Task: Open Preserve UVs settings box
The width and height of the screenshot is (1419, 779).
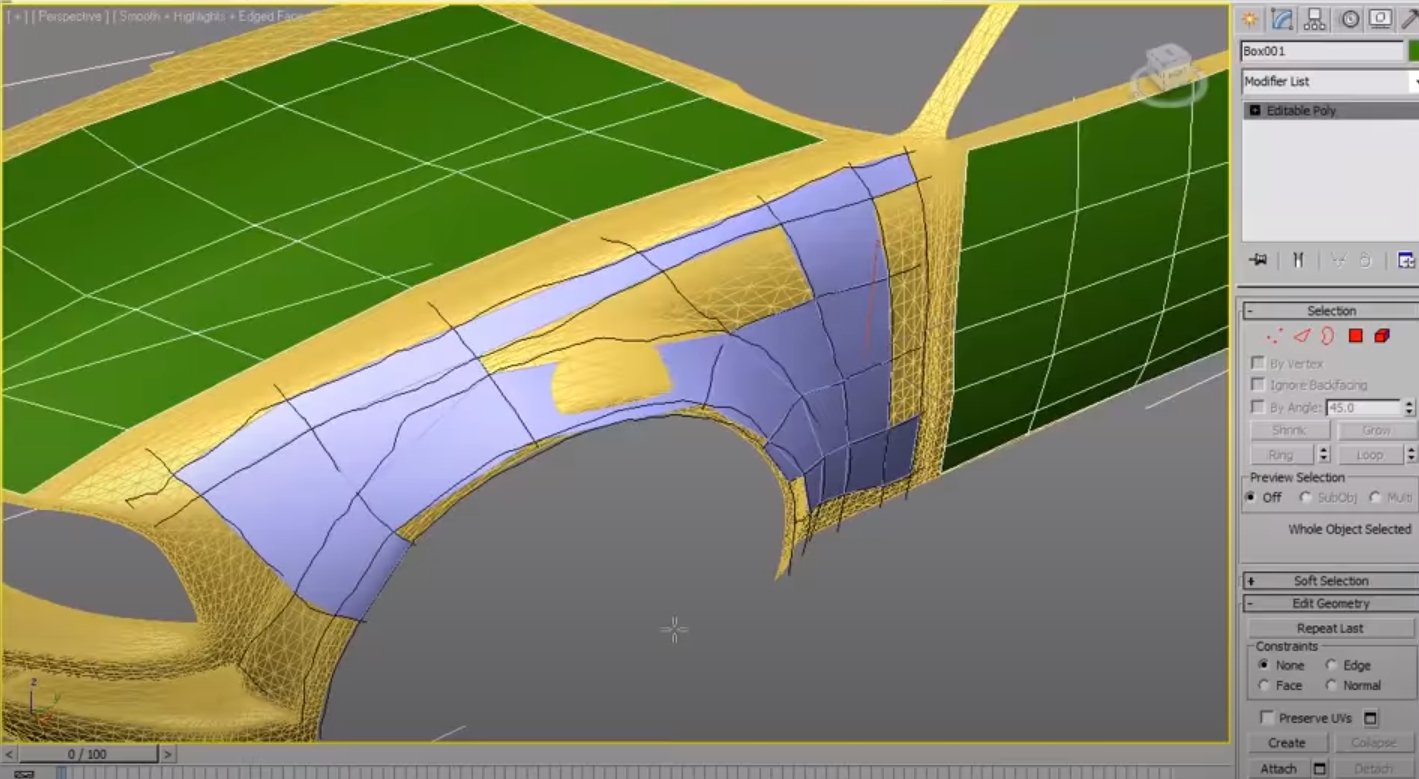Action: click(x=1371, y=718)
